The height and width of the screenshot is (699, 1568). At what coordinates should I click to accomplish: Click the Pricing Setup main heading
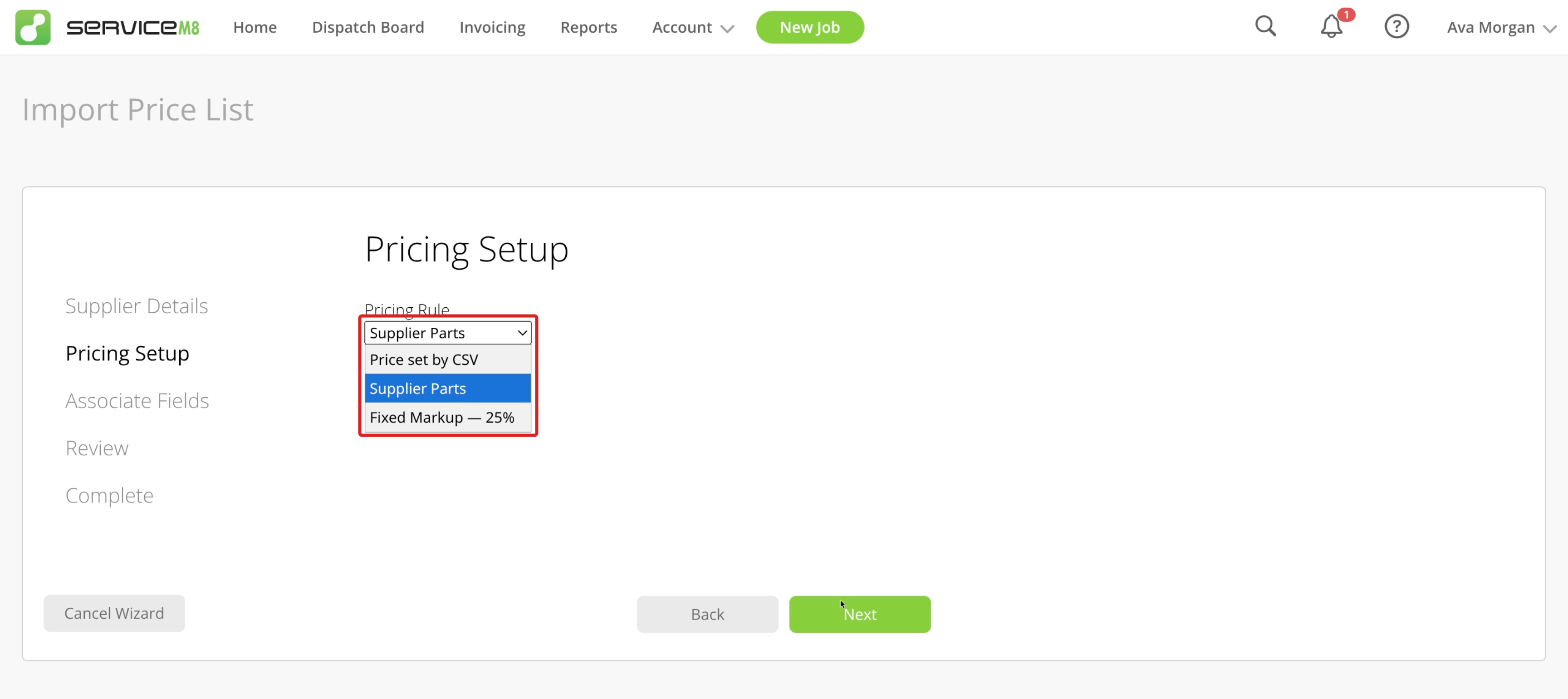click(466, 250)
